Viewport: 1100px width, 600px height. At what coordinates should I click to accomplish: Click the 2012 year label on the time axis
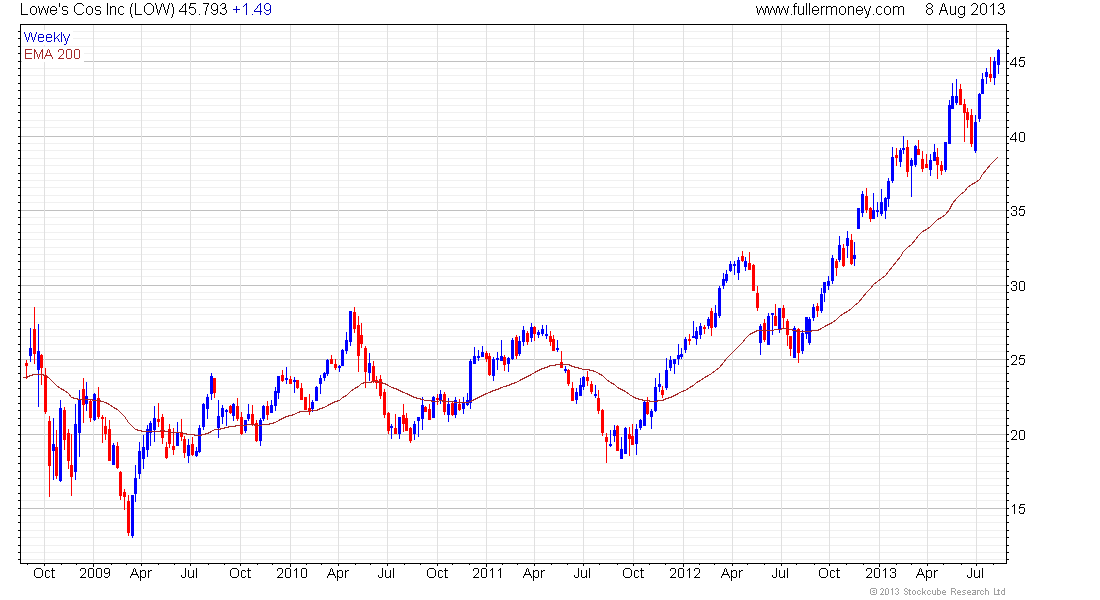coord(685,573)
